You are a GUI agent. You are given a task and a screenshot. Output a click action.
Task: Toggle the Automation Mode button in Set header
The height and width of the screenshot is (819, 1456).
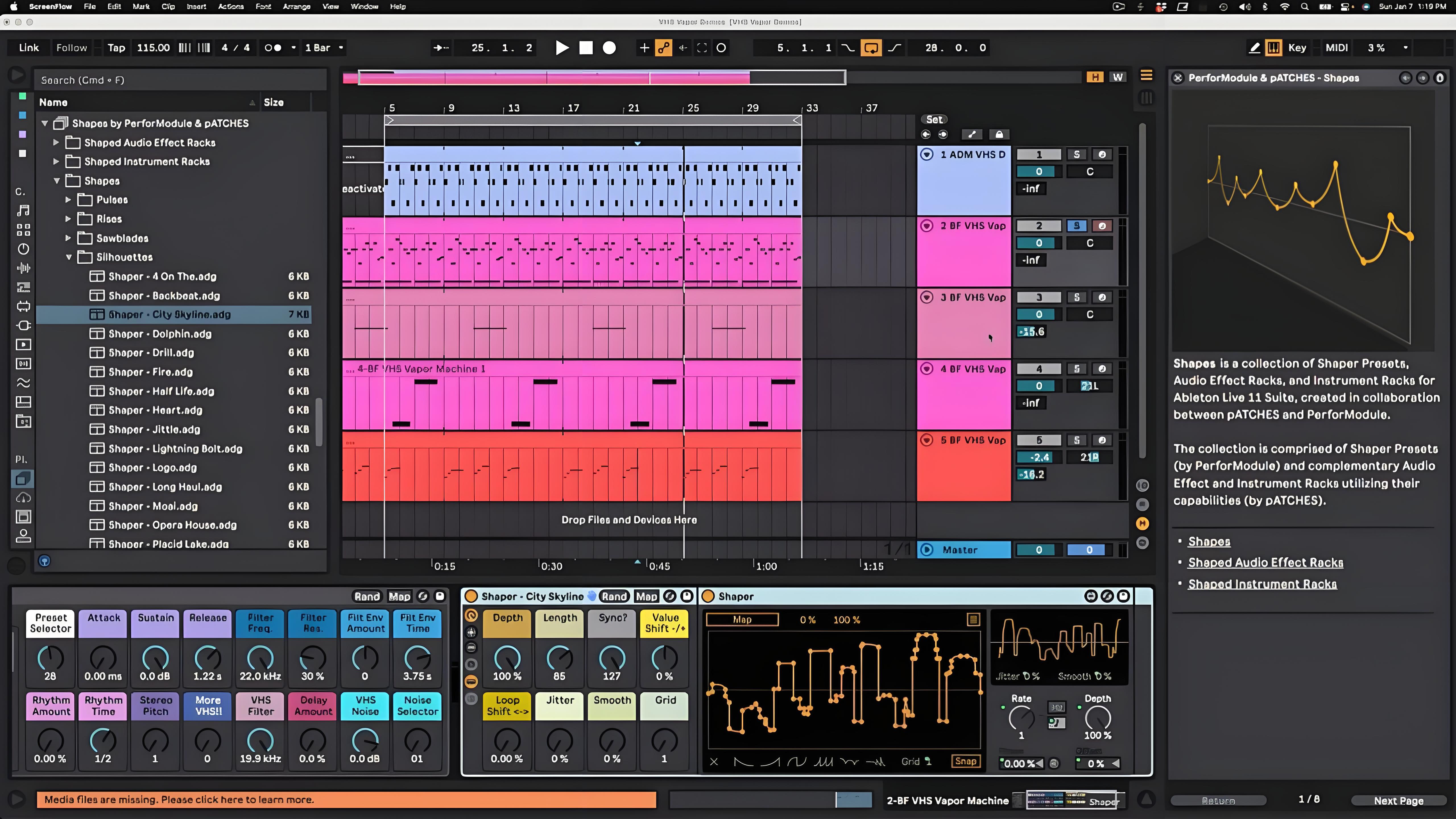[972, 135]
